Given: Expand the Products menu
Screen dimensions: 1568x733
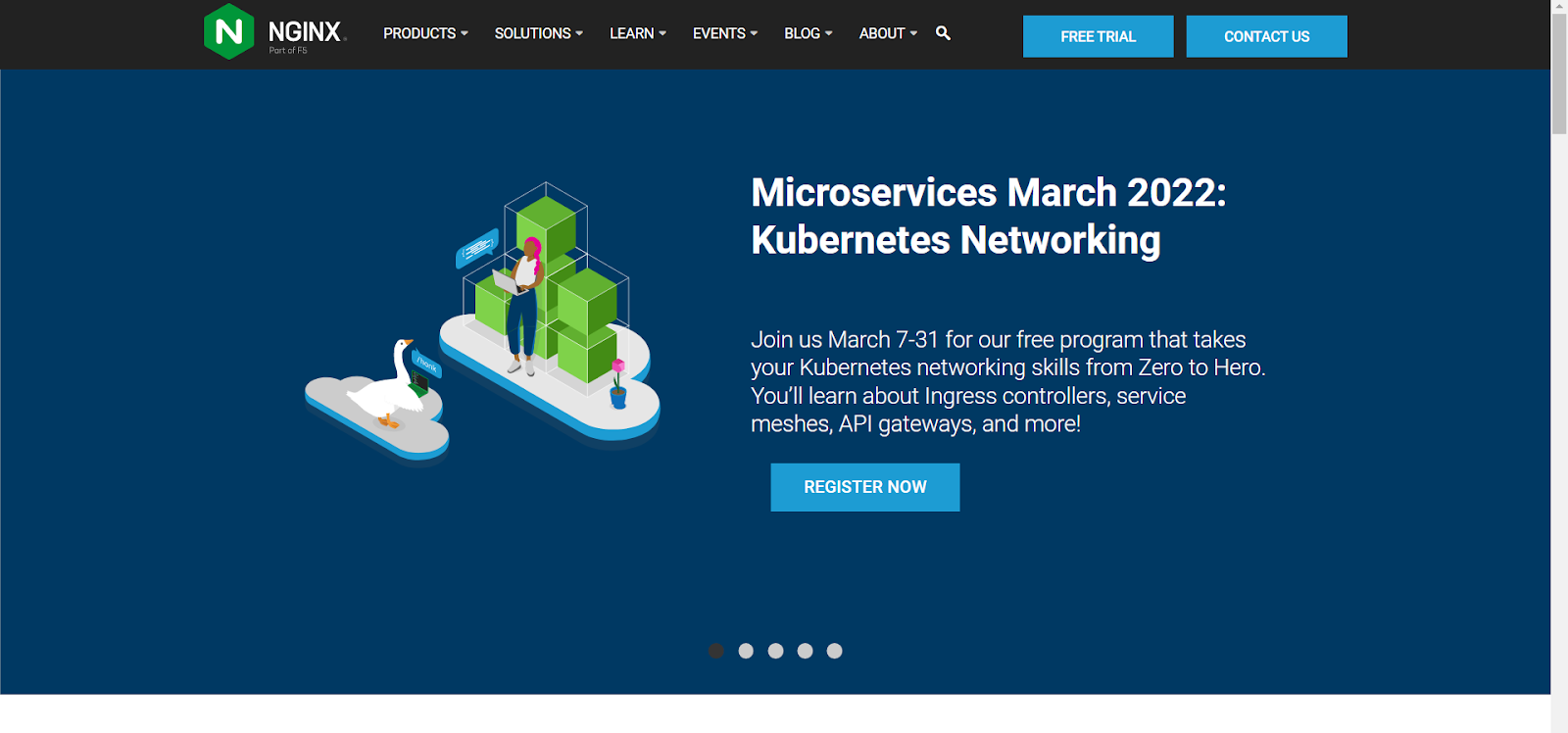Looking at the screenshot, I should pyautogui.click(x=425, y=33).
